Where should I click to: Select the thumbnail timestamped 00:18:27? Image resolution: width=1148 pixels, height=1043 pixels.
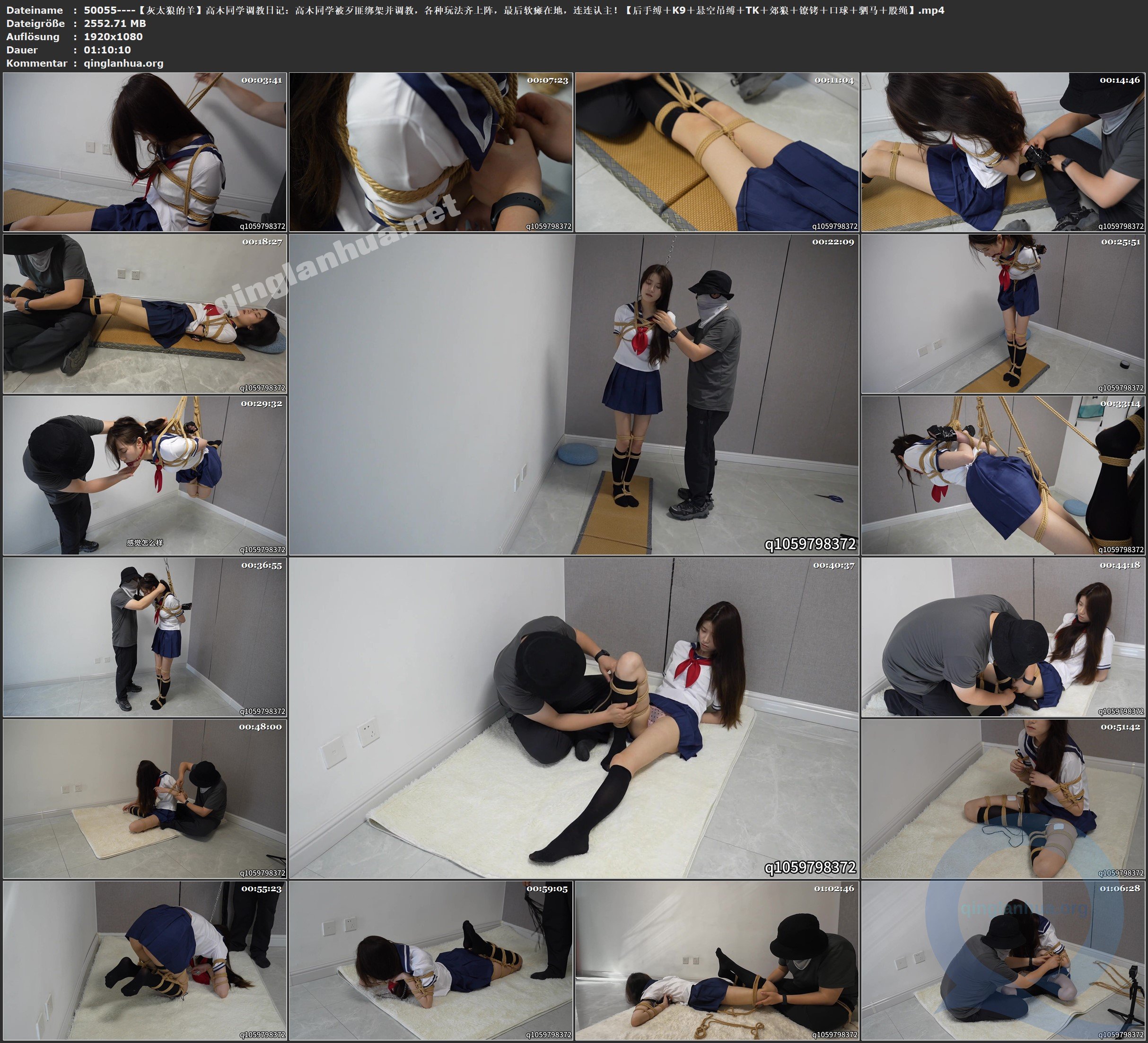click(145, 313)
